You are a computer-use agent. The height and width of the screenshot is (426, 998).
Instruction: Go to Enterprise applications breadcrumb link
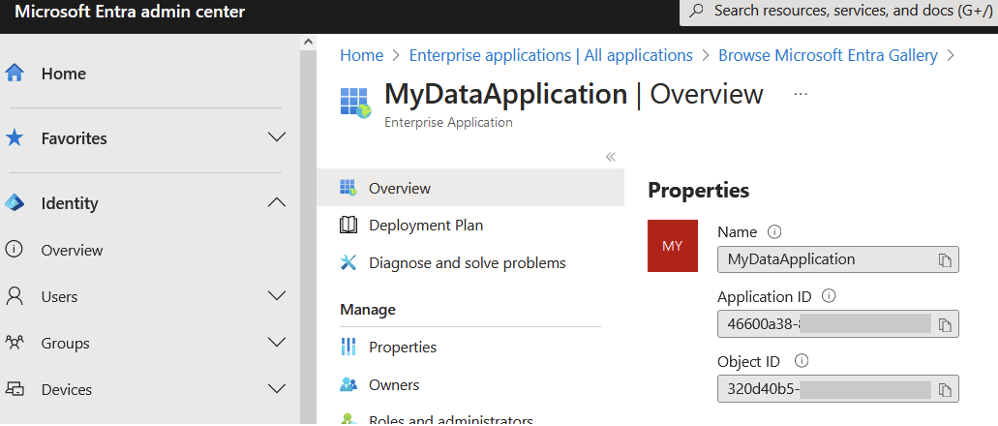tap(551, 55)
